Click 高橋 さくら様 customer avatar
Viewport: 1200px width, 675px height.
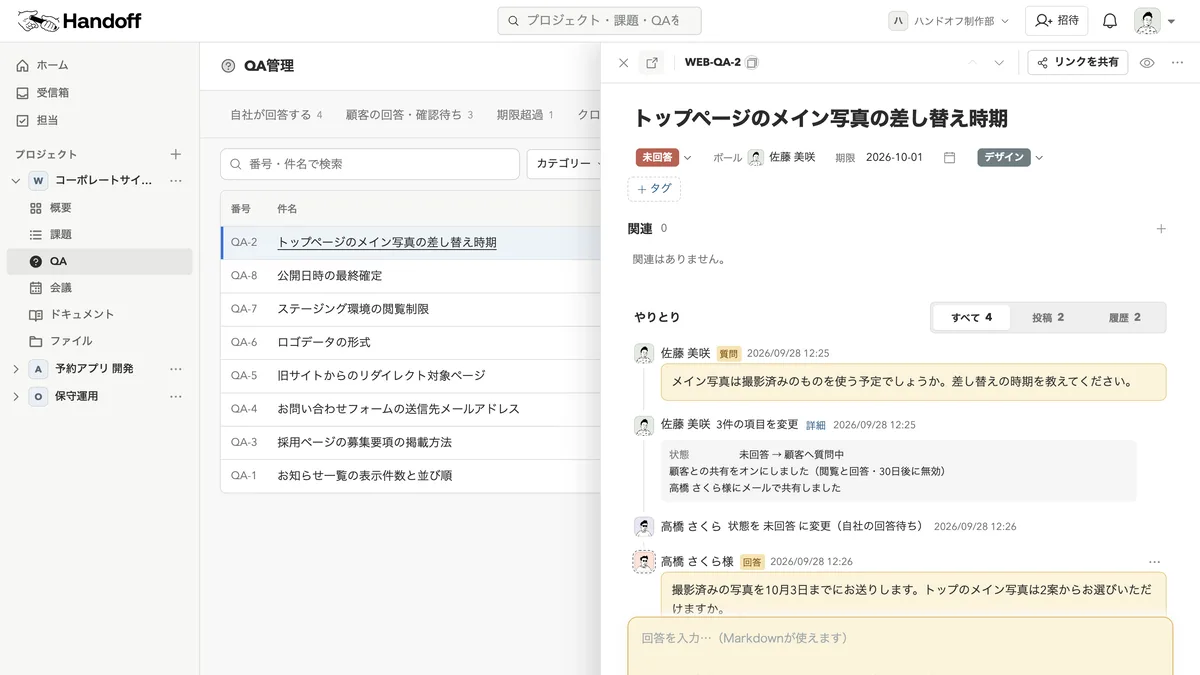click(x=644, y=561)
